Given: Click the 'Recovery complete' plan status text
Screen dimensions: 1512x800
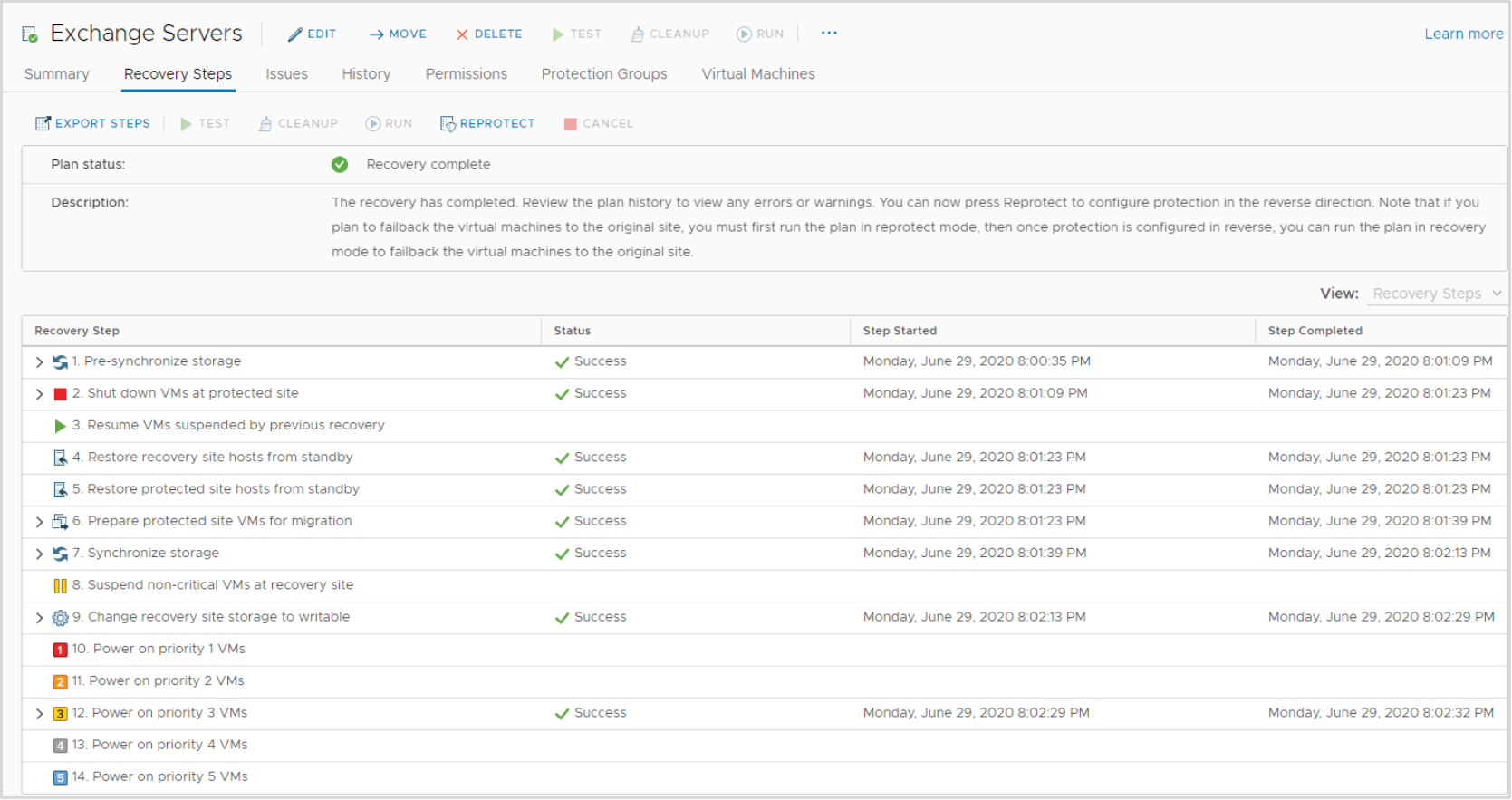Looking at the screenshot, I should coord(429,164).
